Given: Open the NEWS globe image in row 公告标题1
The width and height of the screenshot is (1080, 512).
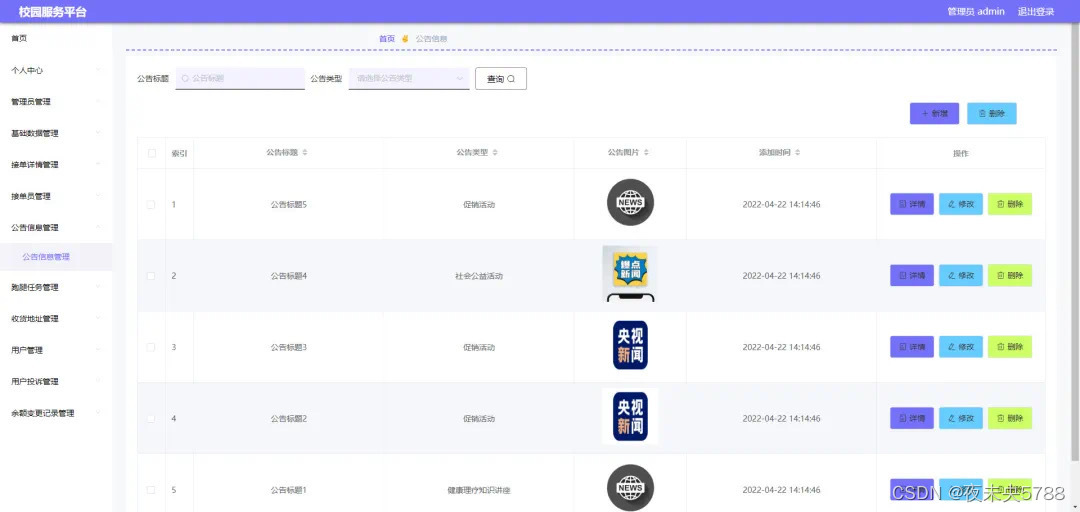Looking at the screenshot, I should (x=630, y=488).
